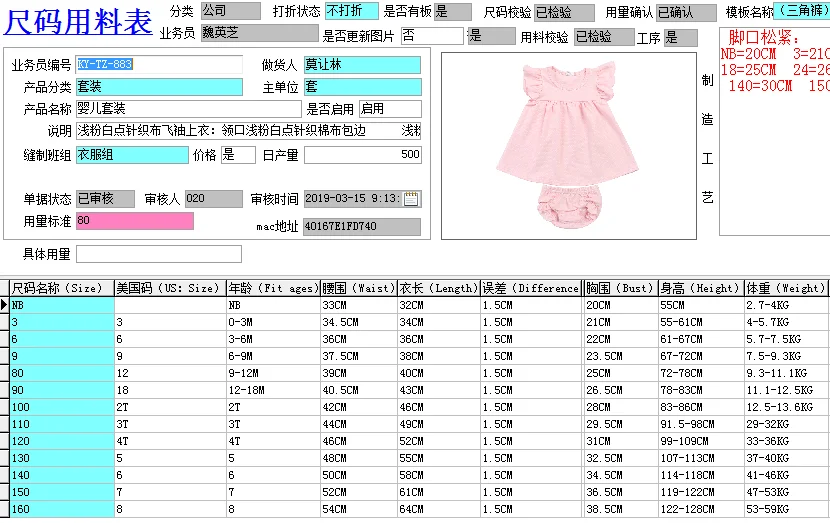Image resolution: width=830 pixels, height=523 pixels.
Task: Click the 业务员 field showing 魏英芝
Action: (x=260, y=33)
